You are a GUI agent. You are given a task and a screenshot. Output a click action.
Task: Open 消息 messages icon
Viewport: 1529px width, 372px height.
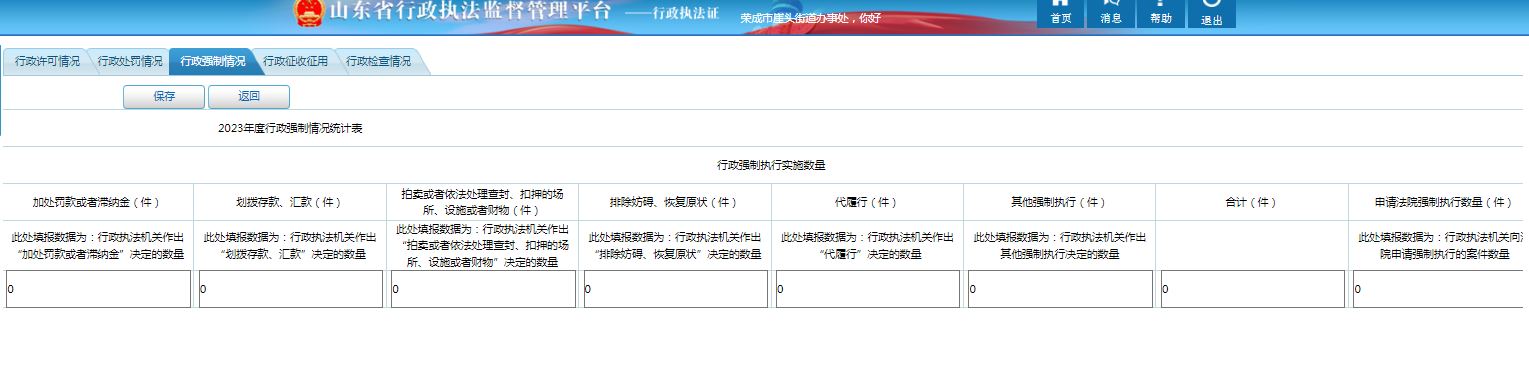(1111, 13)
